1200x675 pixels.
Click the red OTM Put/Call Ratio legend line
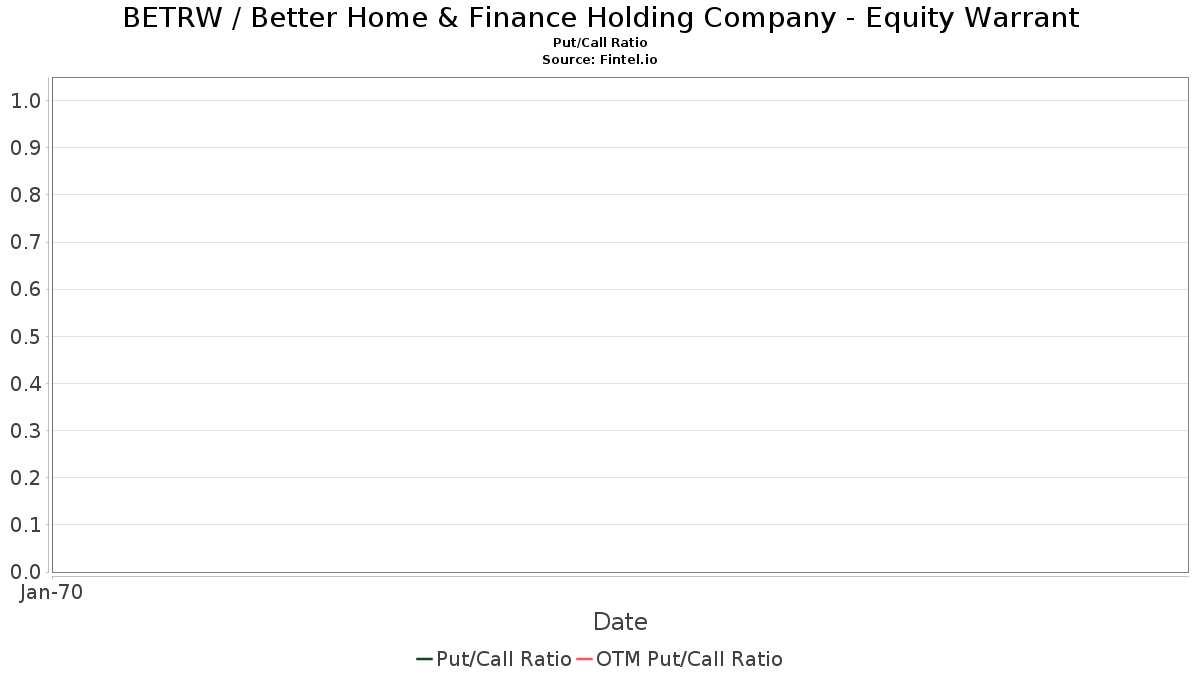pyautogui.click(x=584, y=659)
